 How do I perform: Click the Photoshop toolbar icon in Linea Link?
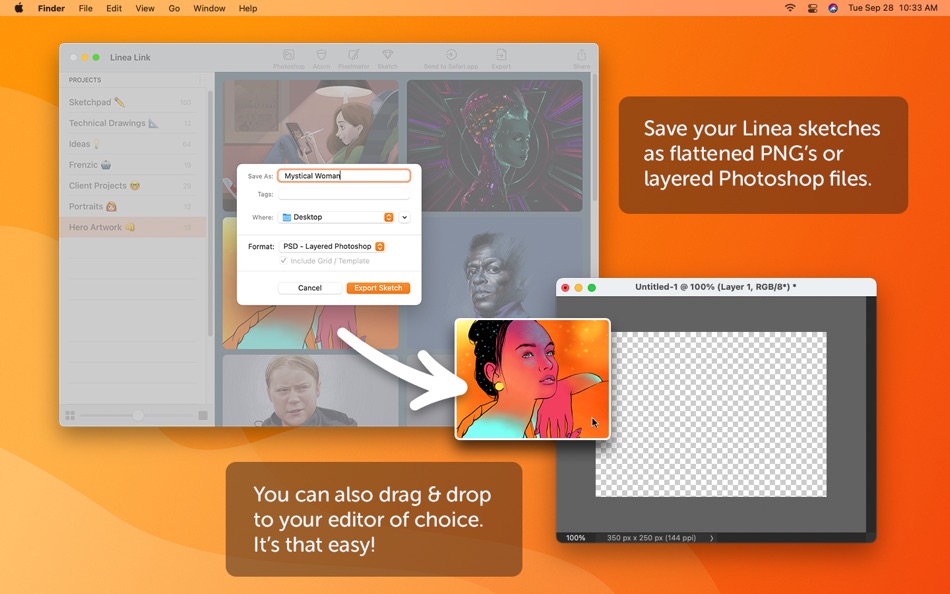[x=288, y=58]
